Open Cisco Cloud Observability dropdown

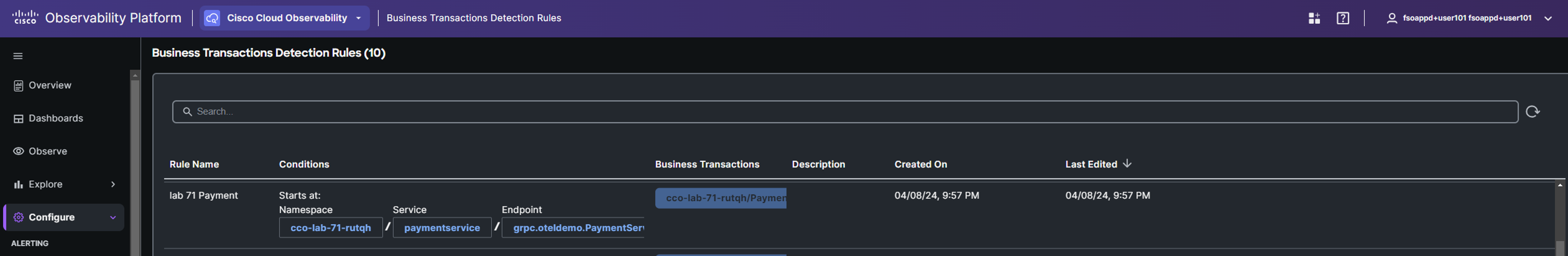coord(359,18)
